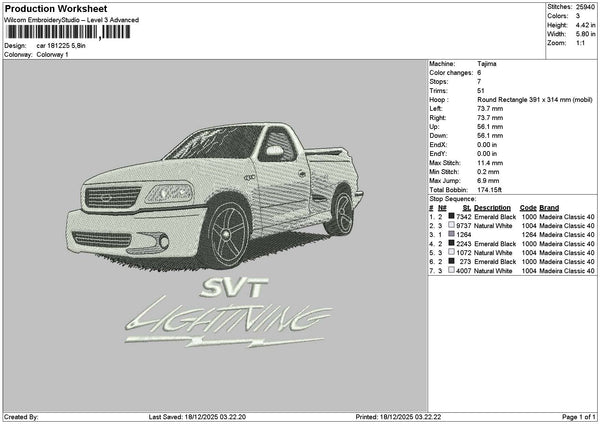
Task: Click 'Natural White' in the 9737-stitch row
Action: point(493,226)
